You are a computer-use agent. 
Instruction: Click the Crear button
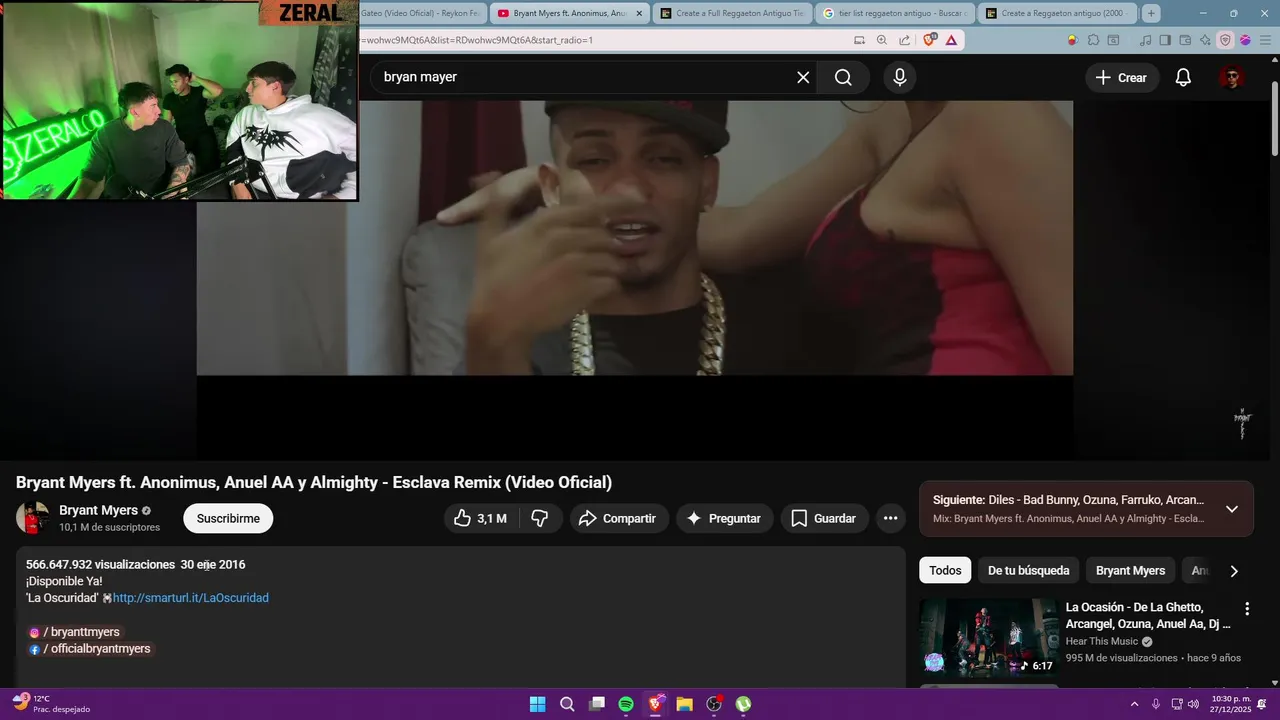point(1122,77)
